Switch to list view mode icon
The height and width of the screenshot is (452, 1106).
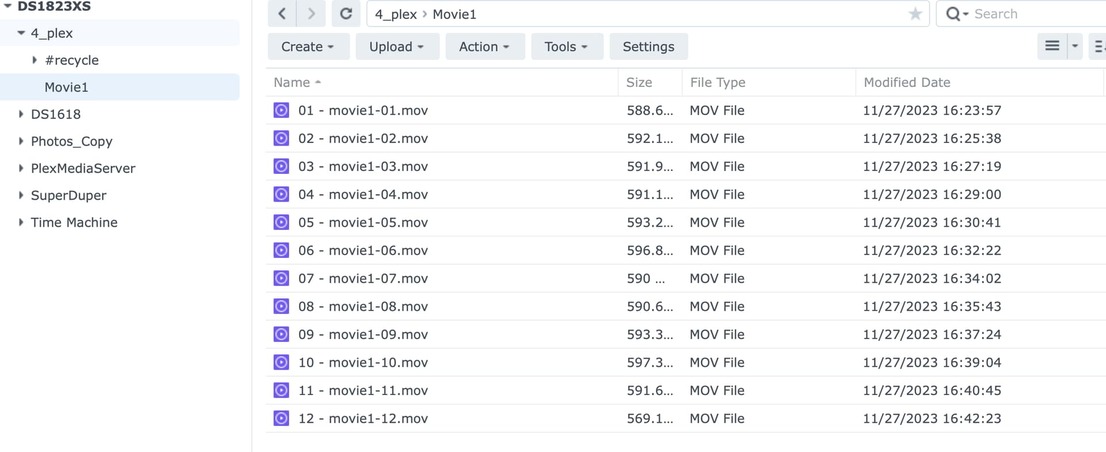[1052, 46]
